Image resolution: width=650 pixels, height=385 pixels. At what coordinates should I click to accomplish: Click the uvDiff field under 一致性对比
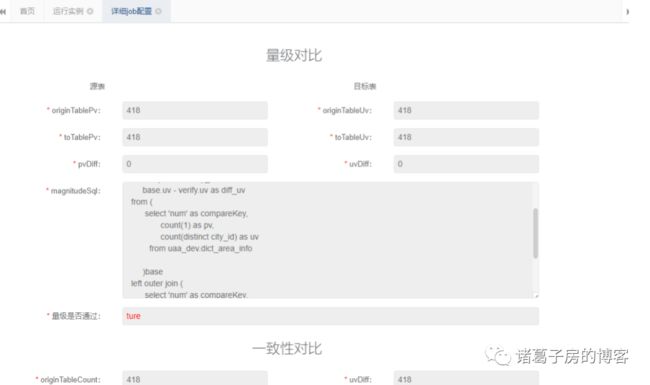(x=466, y=378)
